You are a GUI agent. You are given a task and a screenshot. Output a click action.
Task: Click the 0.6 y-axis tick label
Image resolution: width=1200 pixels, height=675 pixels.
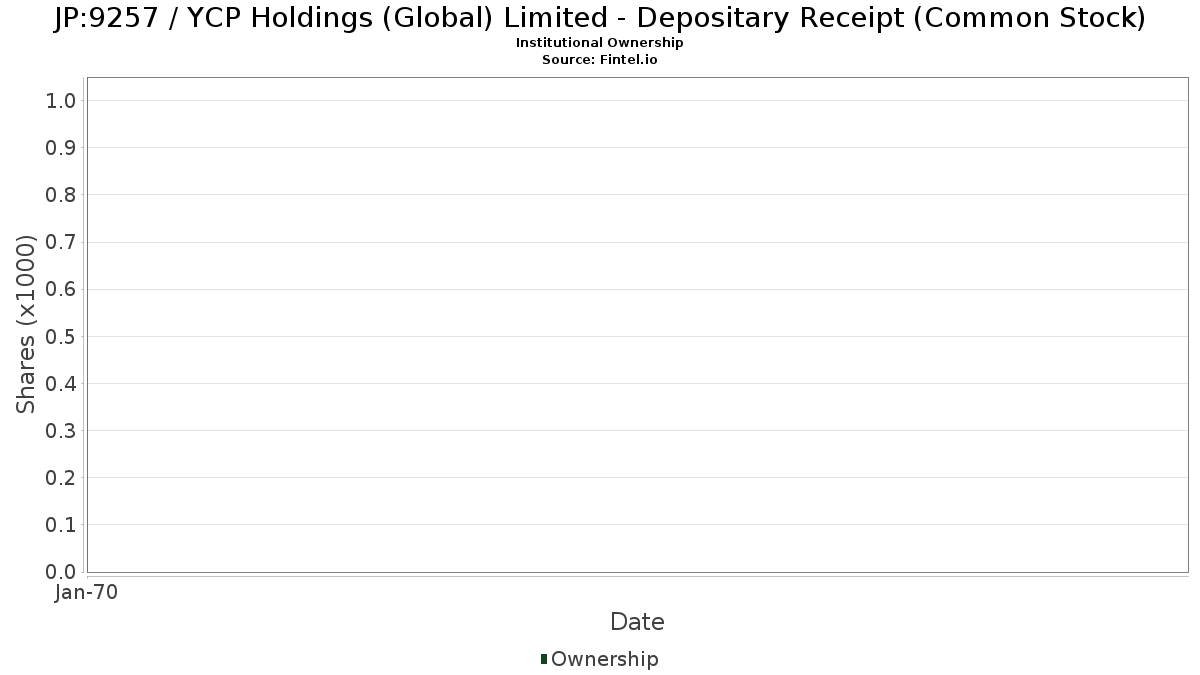pyautogui.click(x=61, y=289)
